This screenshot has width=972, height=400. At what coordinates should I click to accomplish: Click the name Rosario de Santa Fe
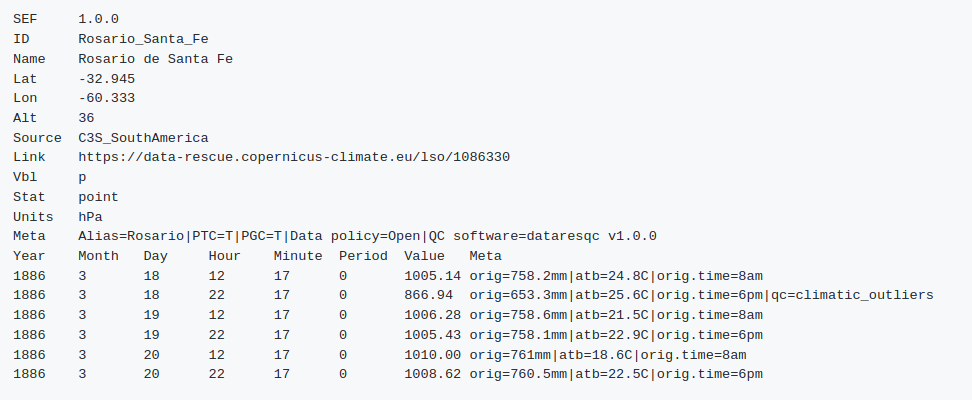click(155, 59)
